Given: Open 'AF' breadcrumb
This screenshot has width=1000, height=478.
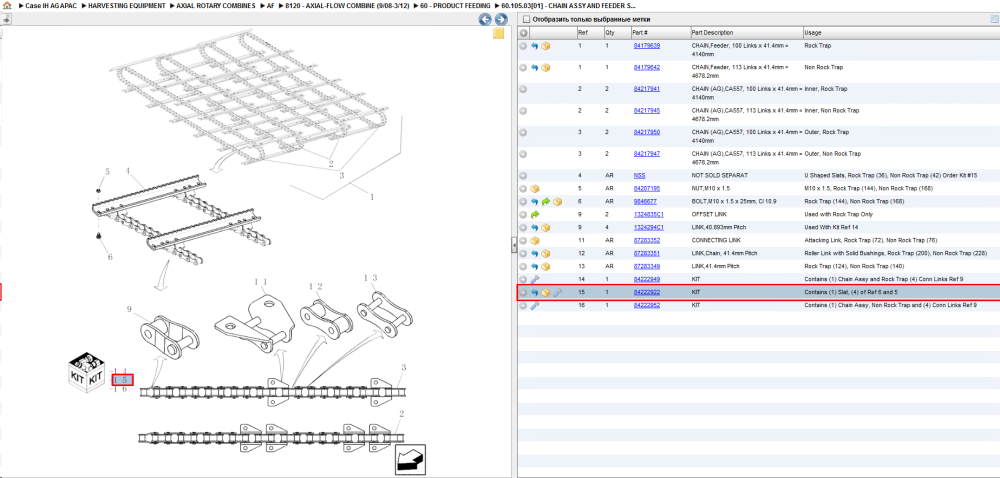Looking at the screenshot, I should click(270, 5).
